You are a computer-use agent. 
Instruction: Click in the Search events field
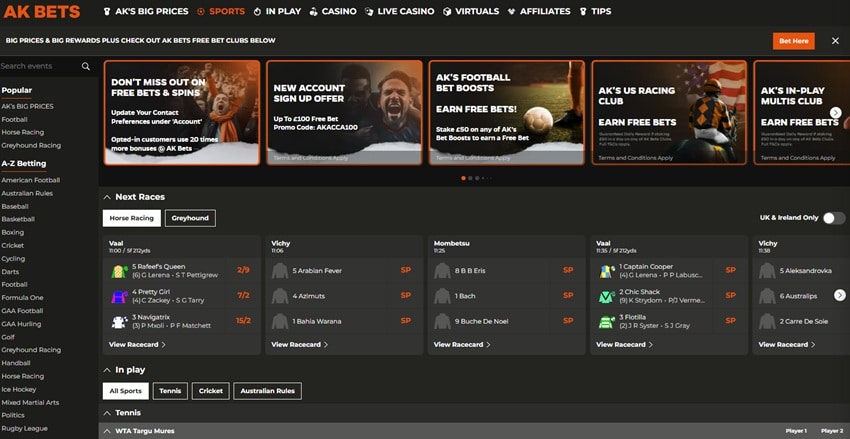[39, 66]
